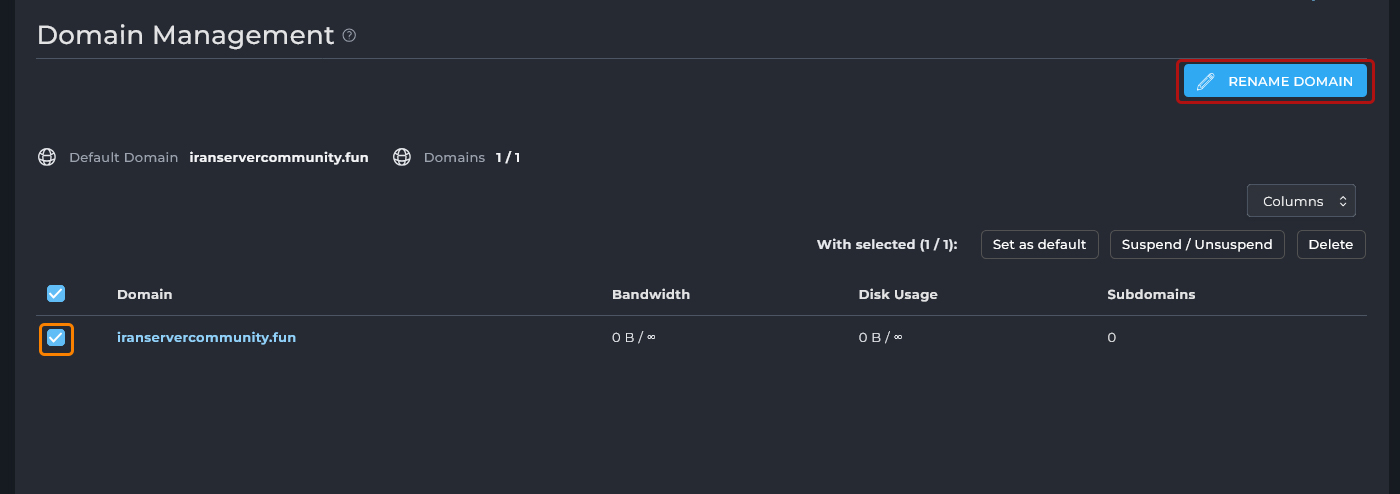Sort by the Domain column header
The width and height of the screenshot is (1400, 494).
144,294
